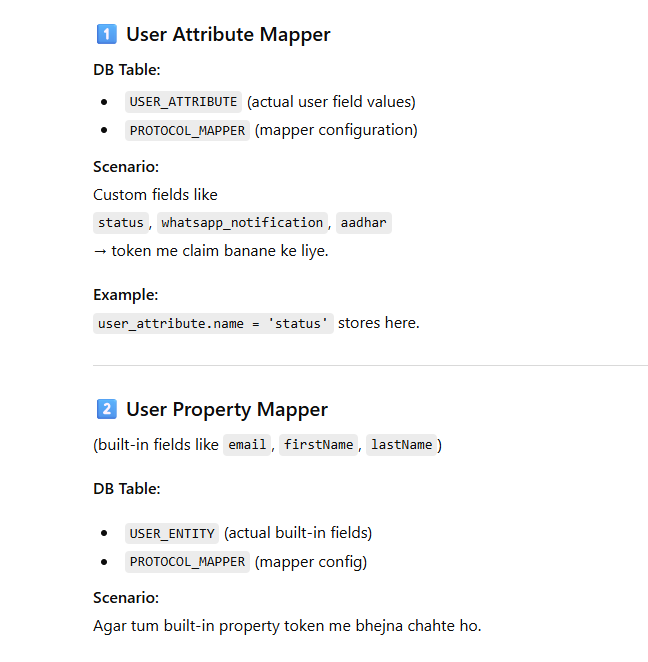Click PROTOCOL_MAPPER next to 'mapper config'

coord(187,562)
